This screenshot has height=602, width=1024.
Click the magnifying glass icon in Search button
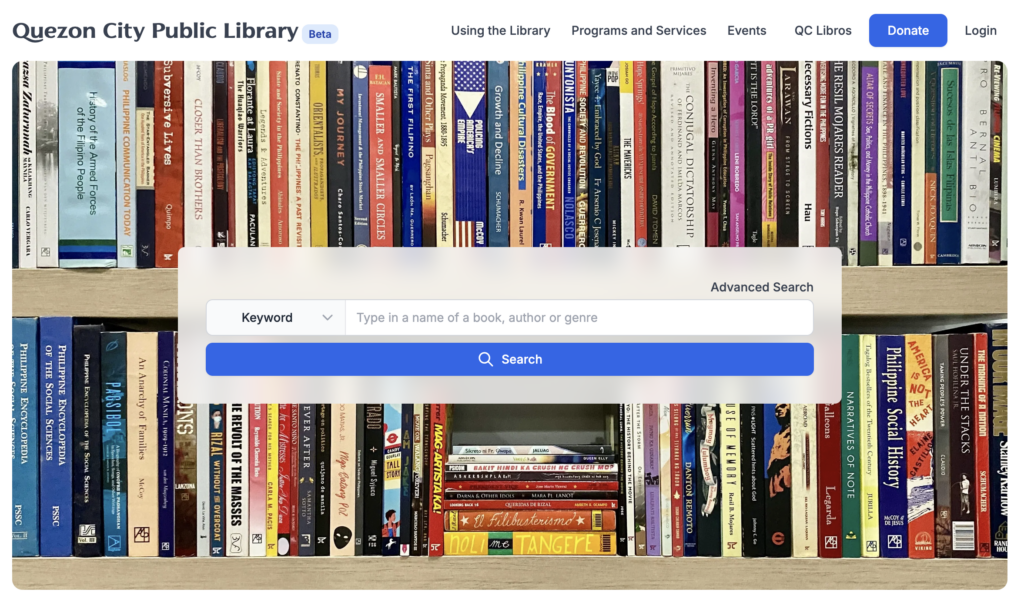[486, 359]
